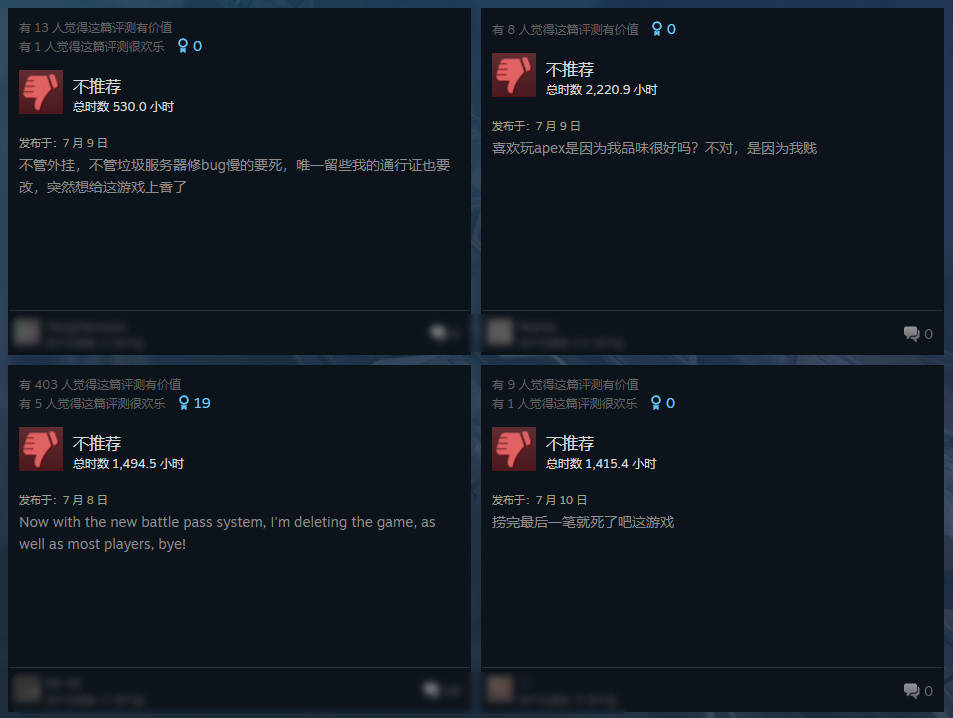Open comments bubble on 2,220.9 hours review

click(x=911, y=333)
